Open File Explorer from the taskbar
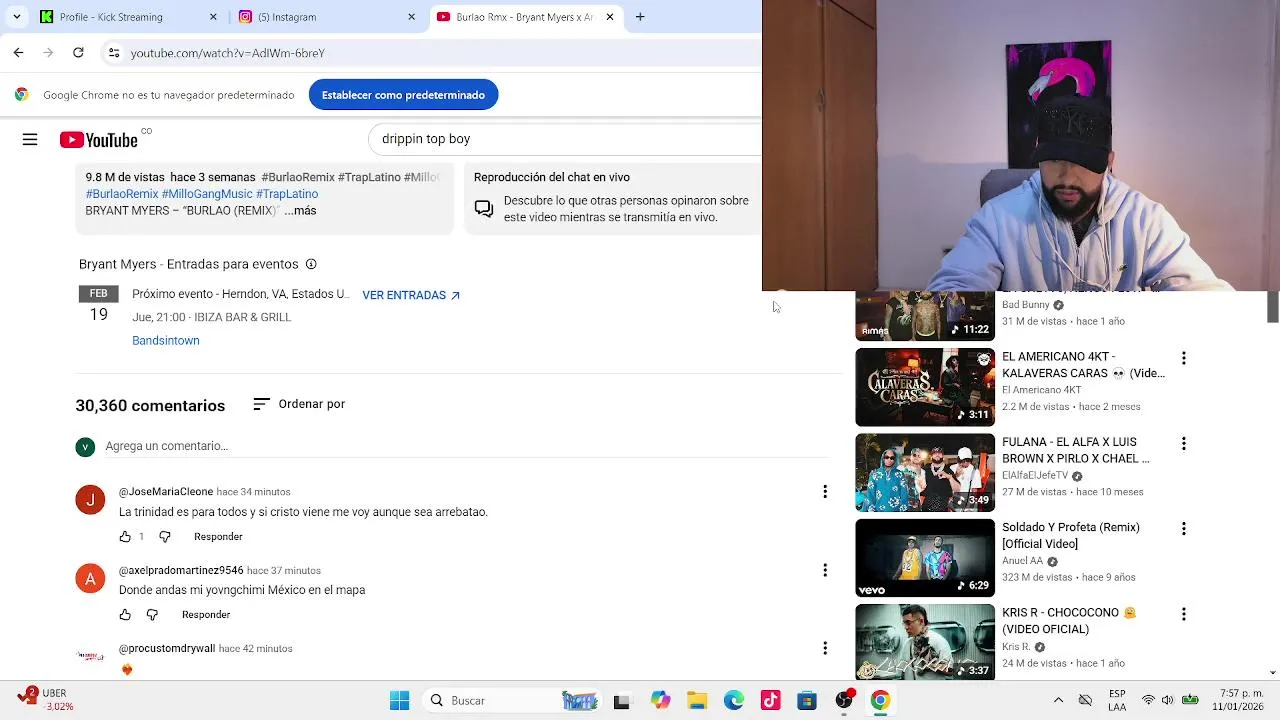 [697, 700]
